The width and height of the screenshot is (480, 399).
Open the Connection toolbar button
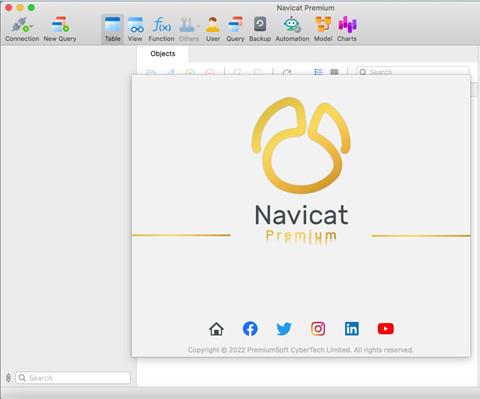(x=22, y=29)
